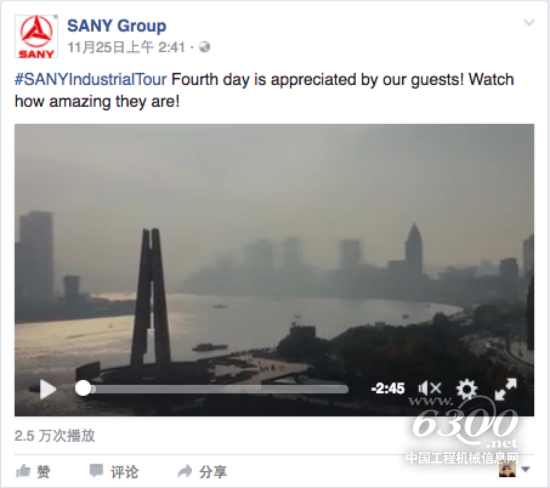550x488 pixels.
Task: Open the post options chevron
Action: pos(529,23)
